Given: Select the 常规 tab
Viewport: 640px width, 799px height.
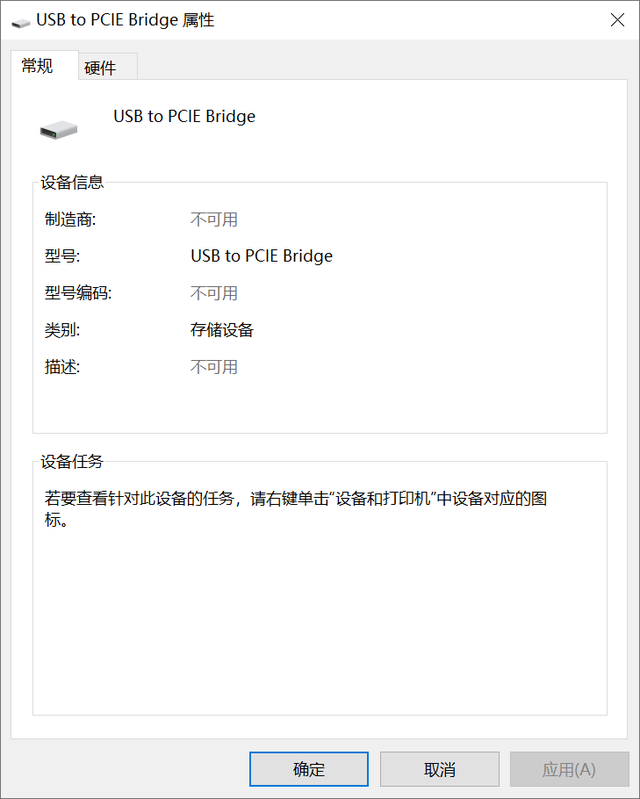Looking at the screenshot, I should point(38,66).
